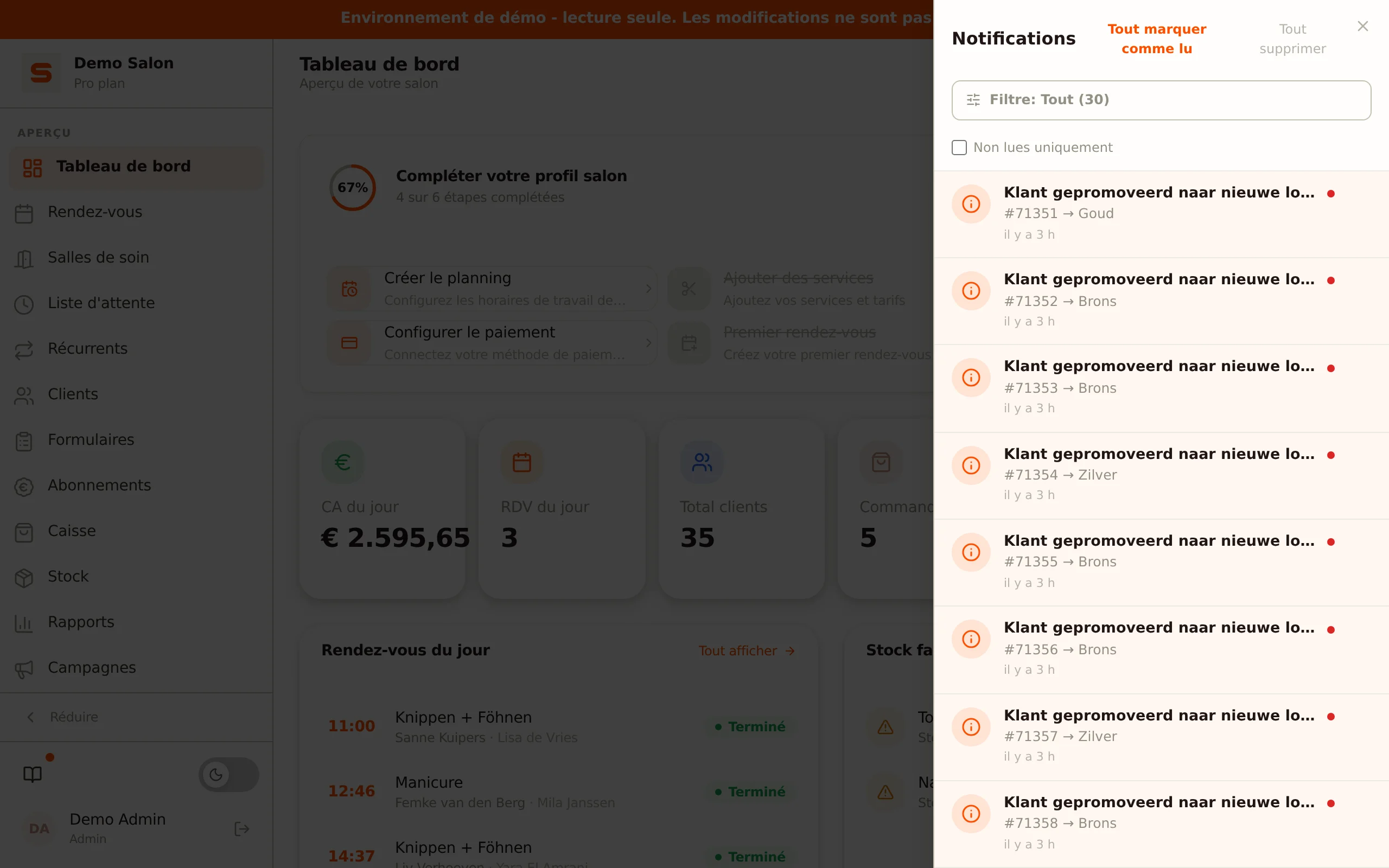Check the Non lues uniquement checkbox

(959, 148)
